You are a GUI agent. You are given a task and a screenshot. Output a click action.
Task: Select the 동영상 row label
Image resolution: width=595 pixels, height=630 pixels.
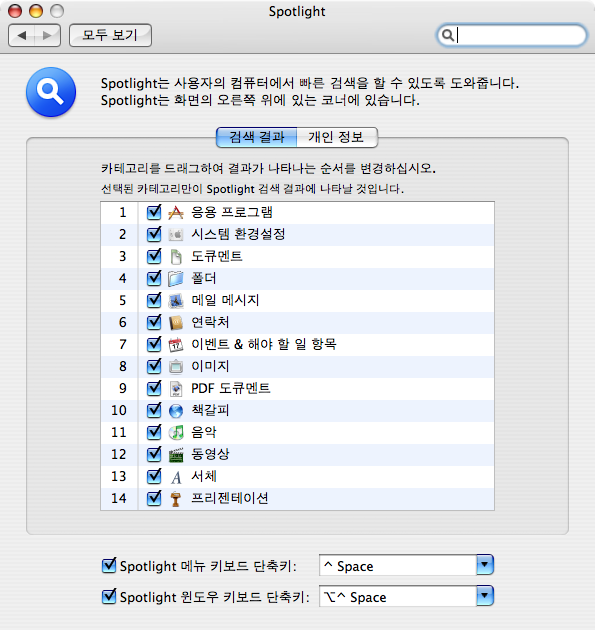pyautogui.click(x=210, y=454)
